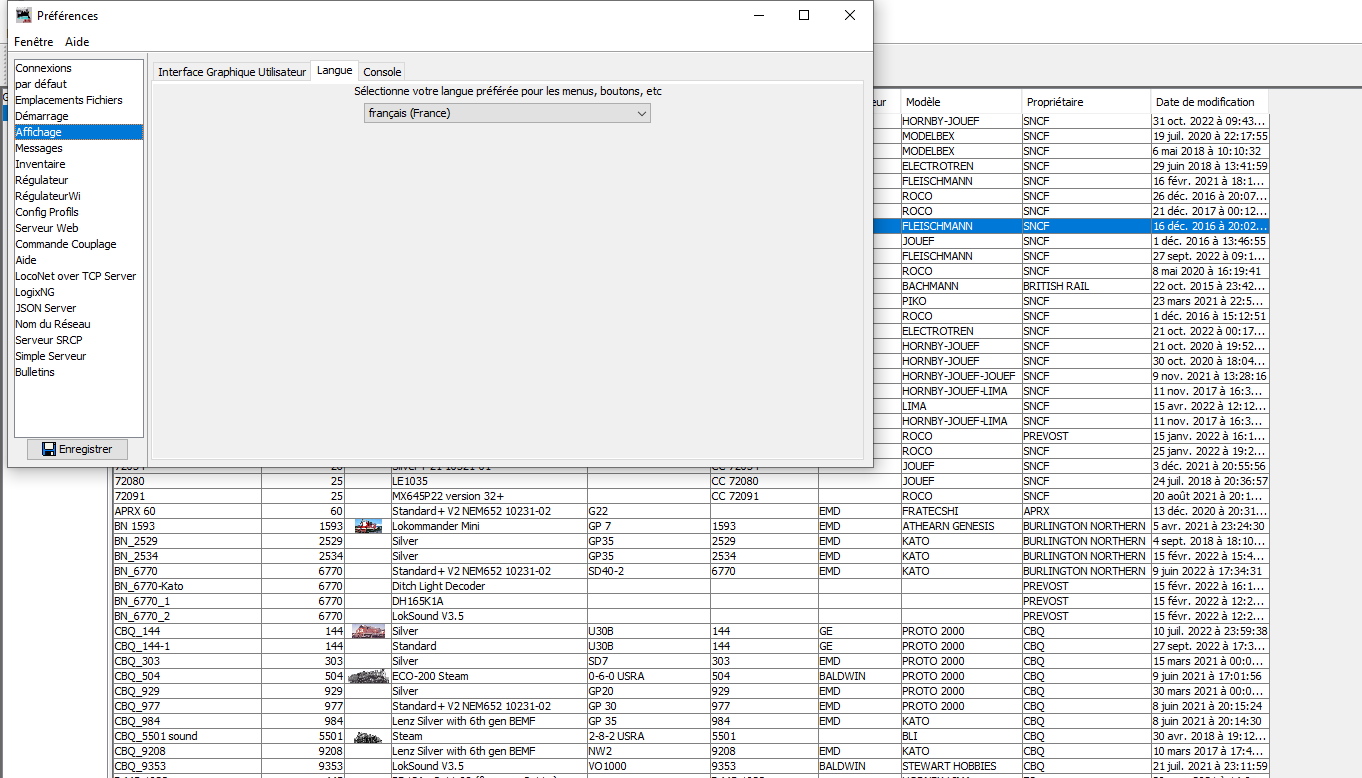
Task: Open the Commande Couplage category
Action: (78, 244)
